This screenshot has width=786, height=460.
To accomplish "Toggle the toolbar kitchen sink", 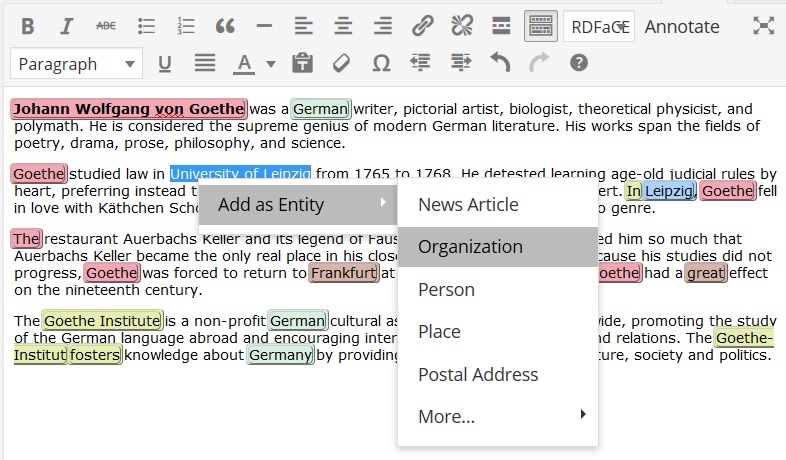I will coord(540,26).
